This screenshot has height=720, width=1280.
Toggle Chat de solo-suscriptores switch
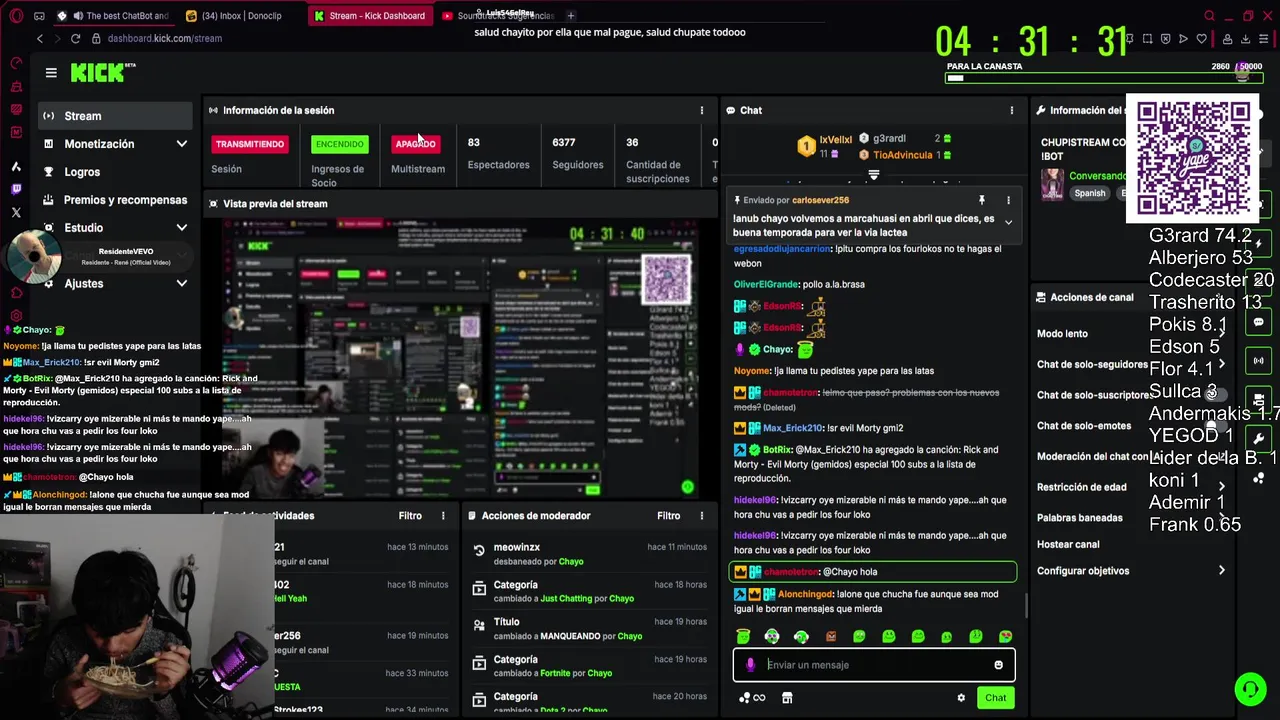pos(1217,394)
